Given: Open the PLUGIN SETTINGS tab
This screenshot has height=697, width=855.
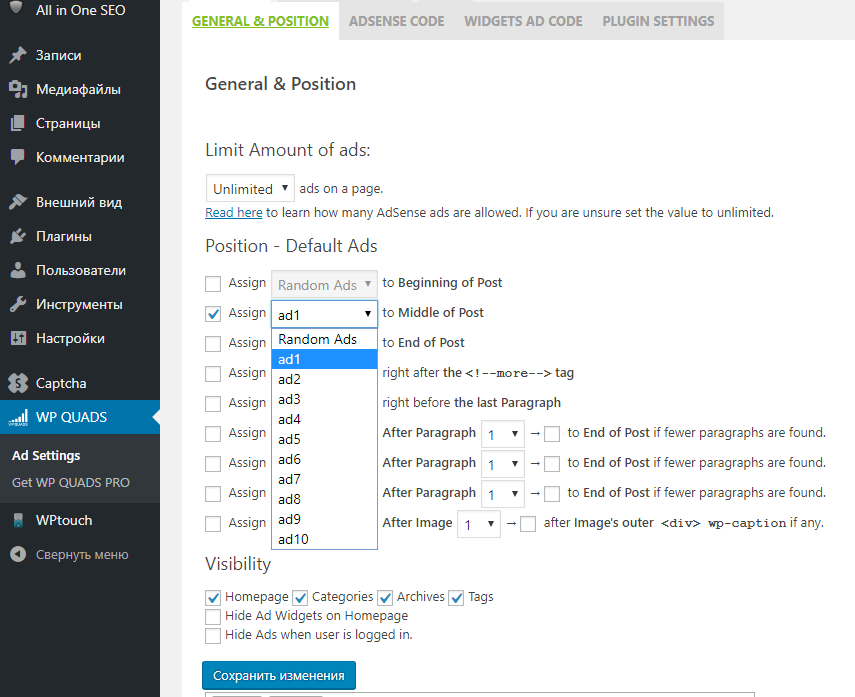Looking at the screenshot, I should [x=658, y=21].
